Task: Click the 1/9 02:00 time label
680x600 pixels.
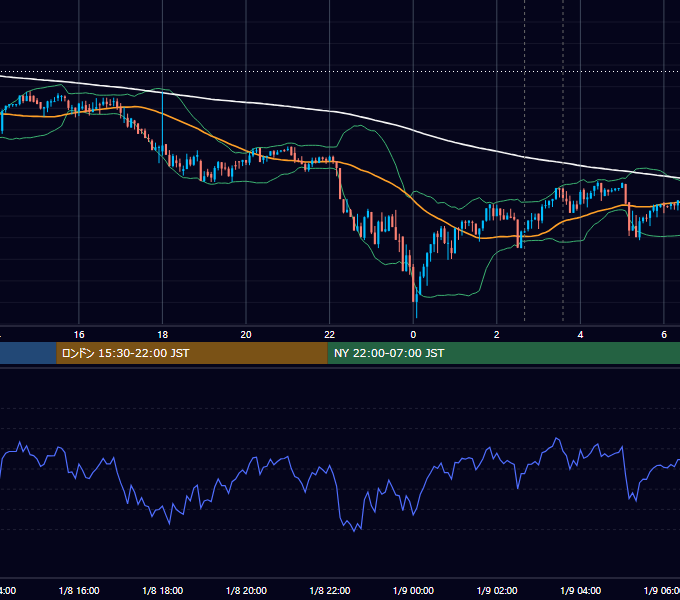Action: [x=497, y=590]
